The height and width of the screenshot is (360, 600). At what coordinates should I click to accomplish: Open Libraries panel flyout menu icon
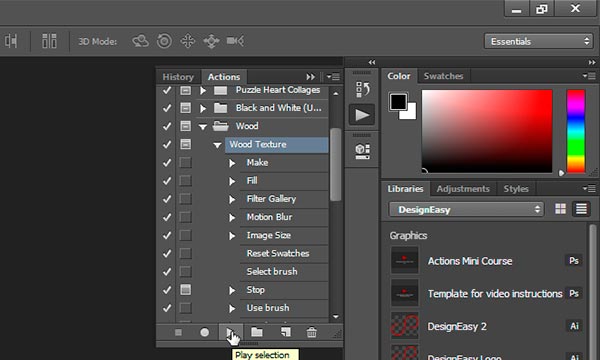coord(589,188)
